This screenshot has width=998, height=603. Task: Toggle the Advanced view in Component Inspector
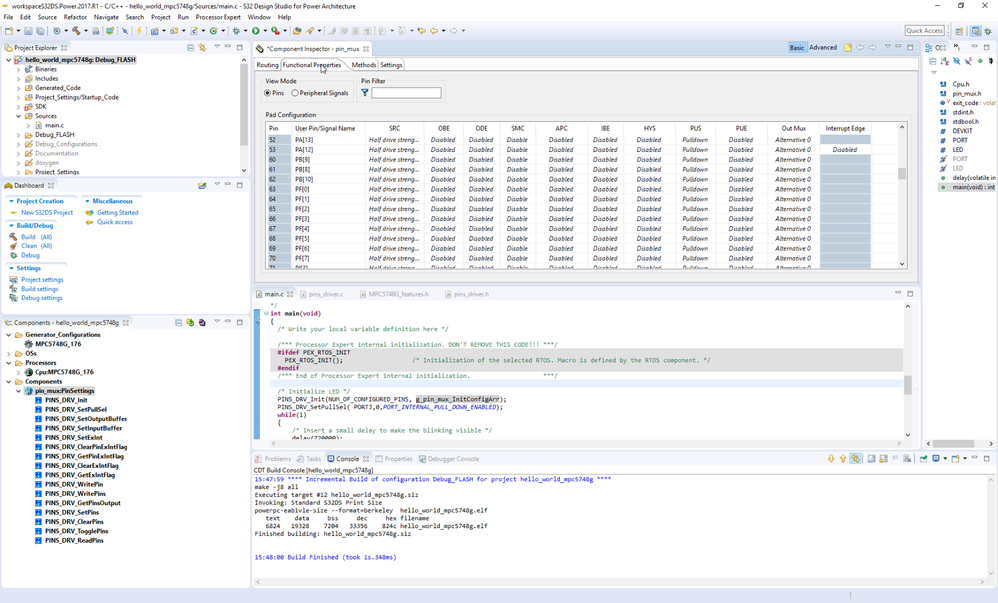823,47
